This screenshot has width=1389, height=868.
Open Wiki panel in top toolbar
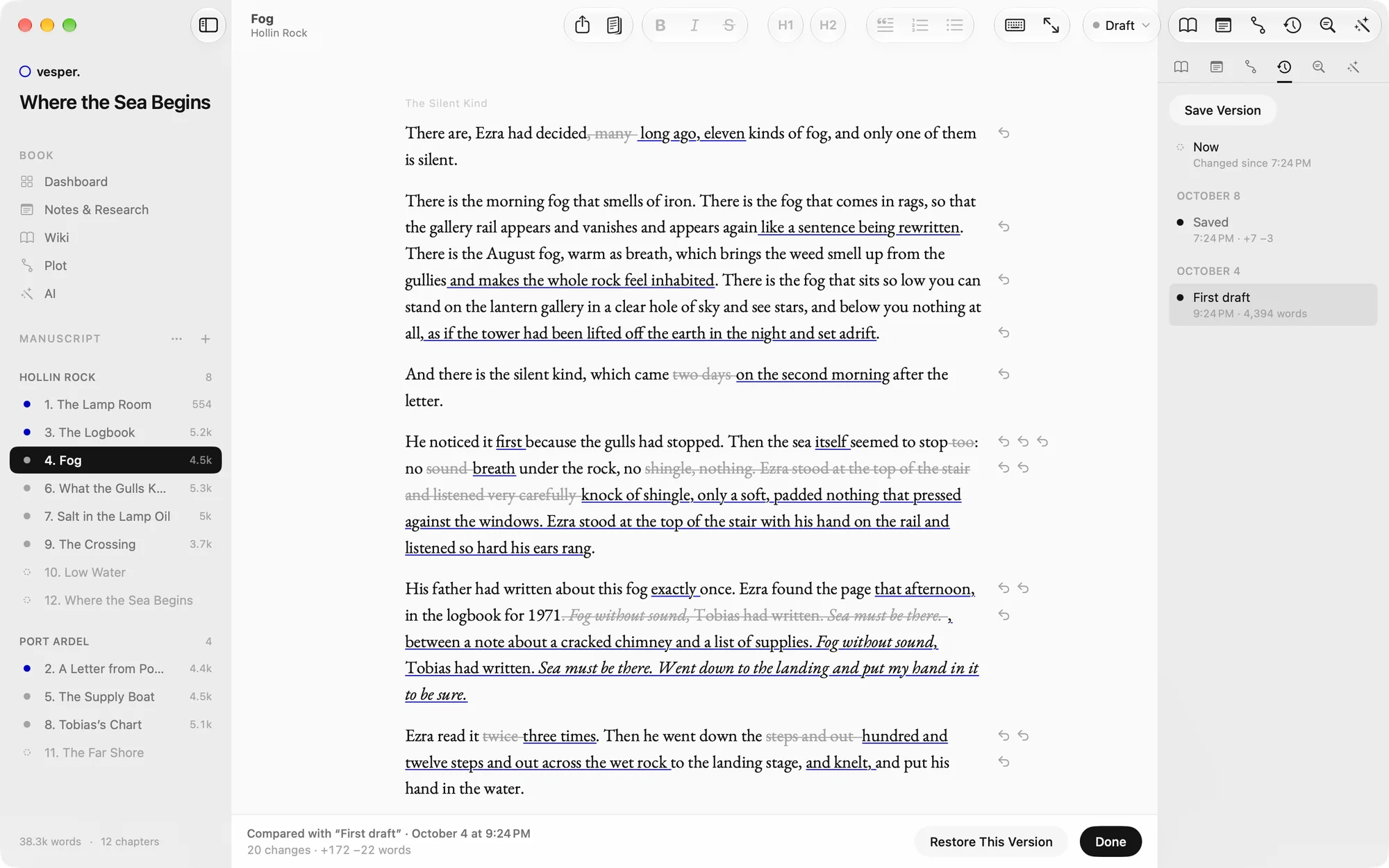point(1188,25)
